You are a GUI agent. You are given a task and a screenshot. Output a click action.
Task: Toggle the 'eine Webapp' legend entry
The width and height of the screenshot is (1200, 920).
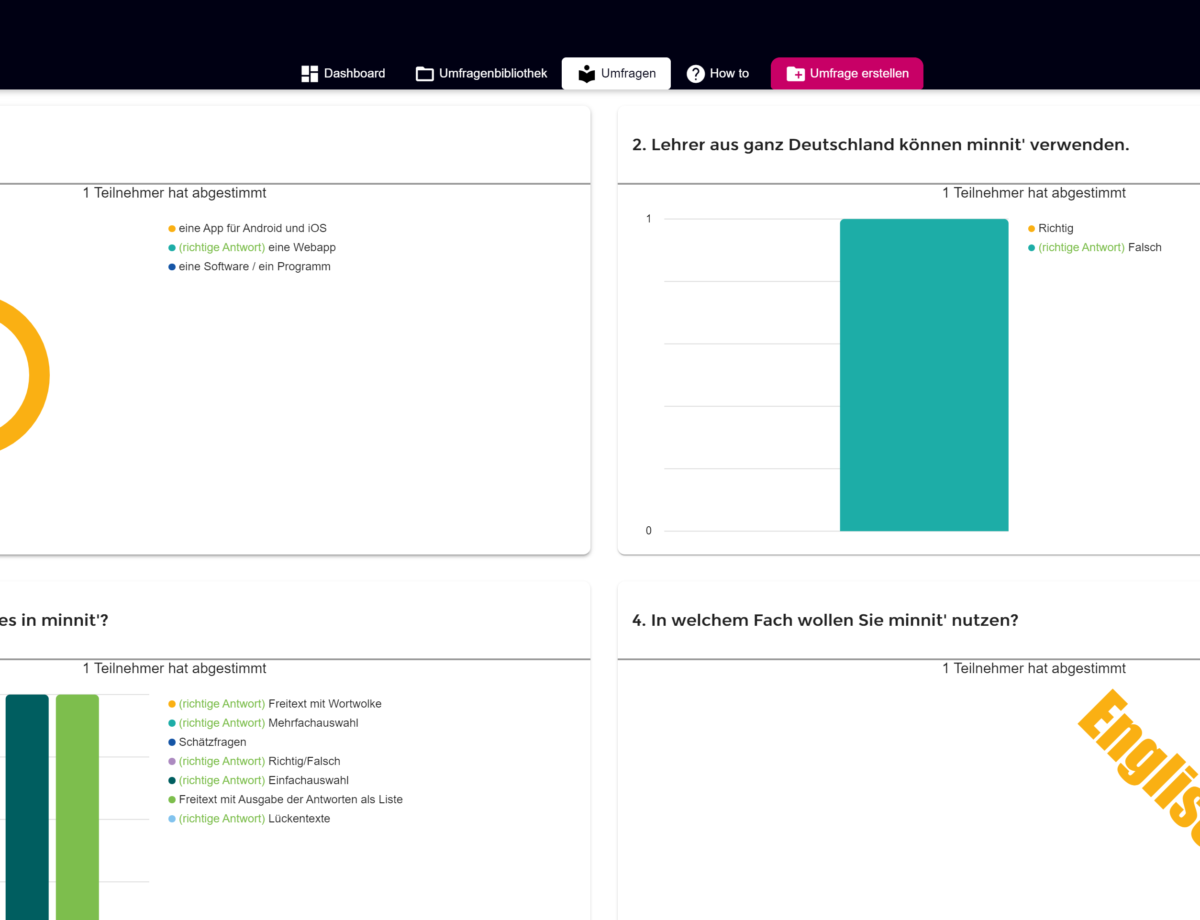(x=260, y=248)
